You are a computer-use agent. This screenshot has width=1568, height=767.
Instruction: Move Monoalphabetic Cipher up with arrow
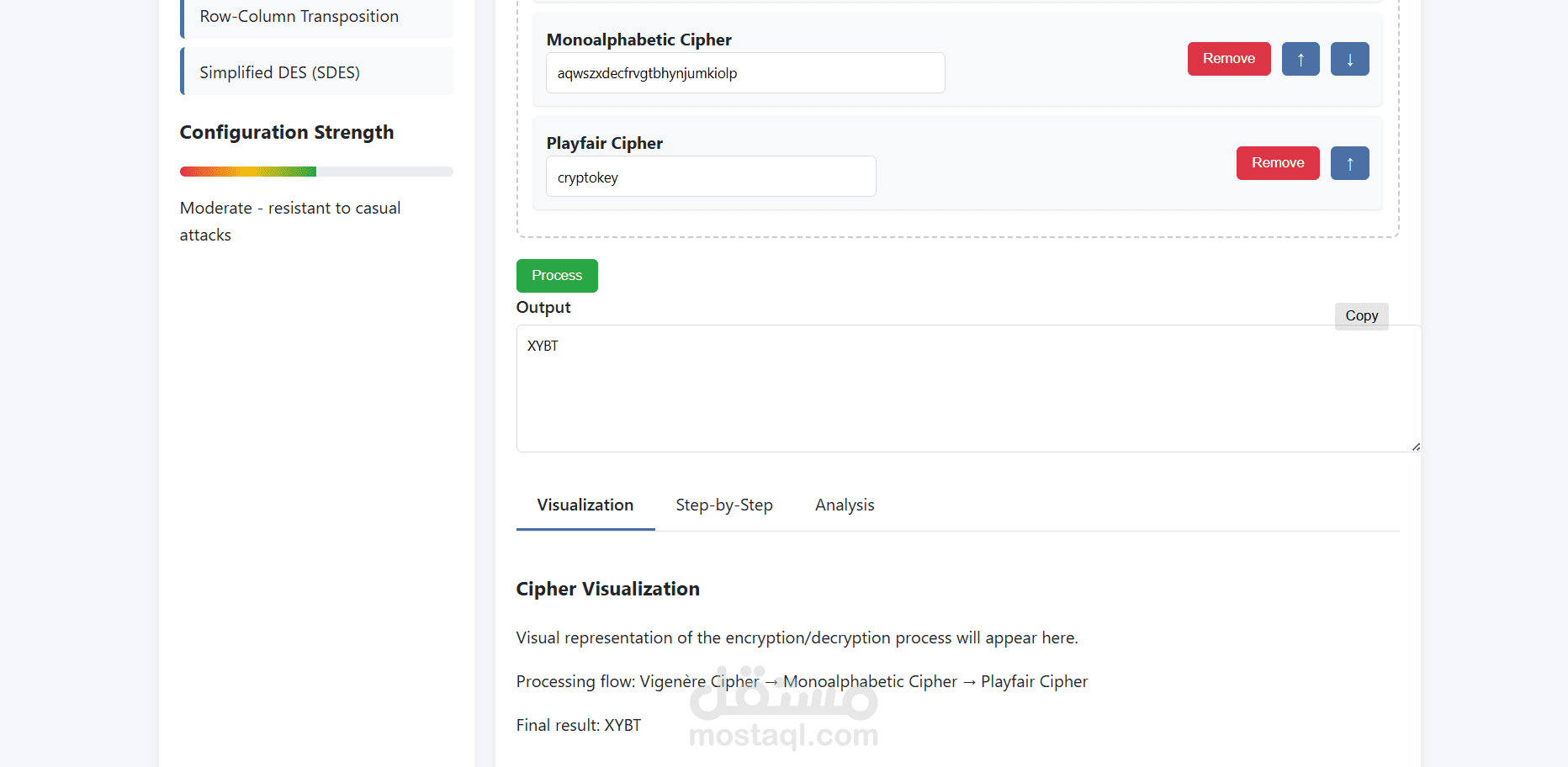click(1300, 59)
